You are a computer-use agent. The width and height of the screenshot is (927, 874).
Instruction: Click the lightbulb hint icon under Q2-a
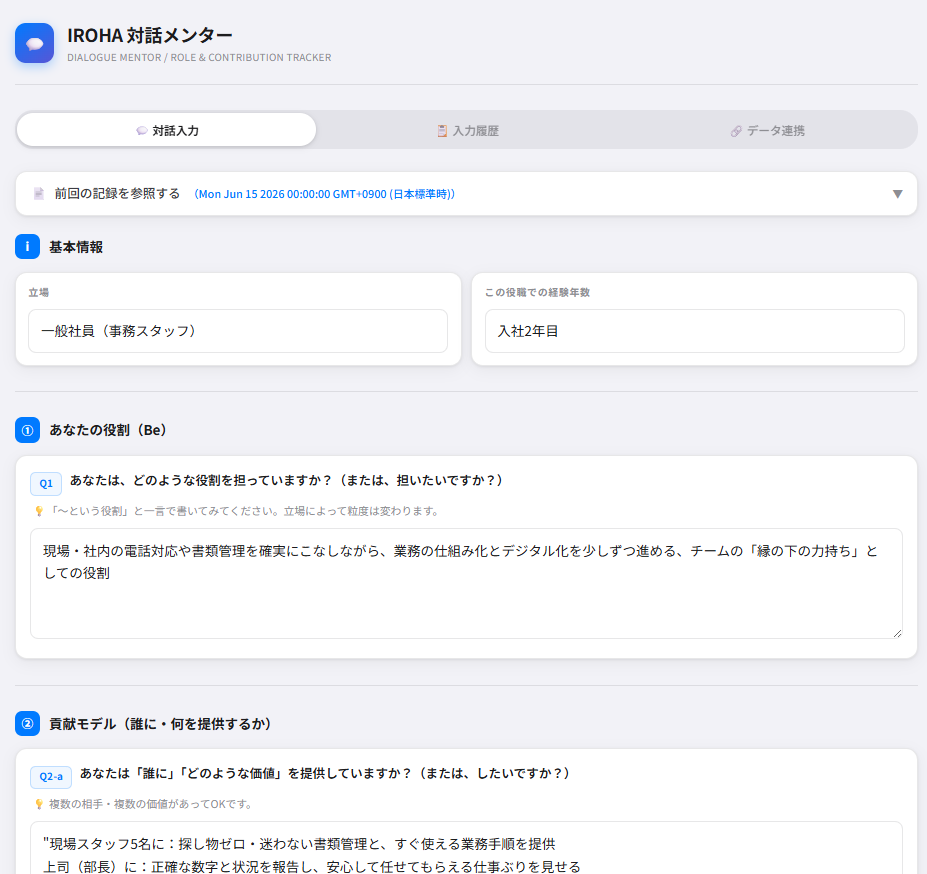[39, 804]
